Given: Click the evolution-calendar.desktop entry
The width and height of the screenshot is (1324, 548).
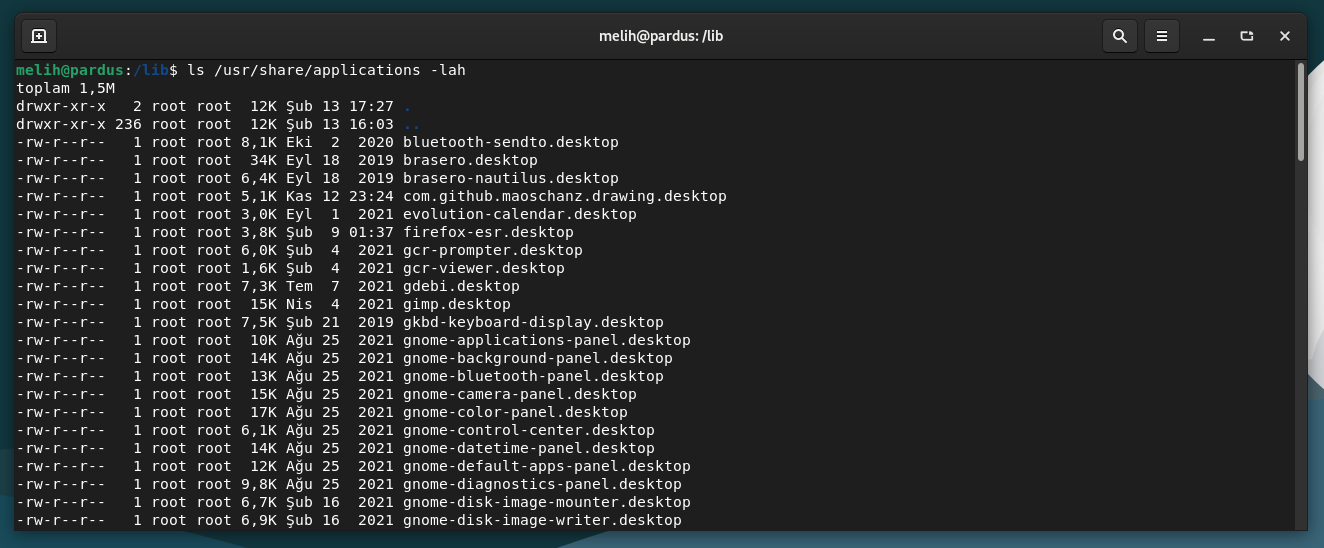Looking at the screenshot, I should (520, 214).
